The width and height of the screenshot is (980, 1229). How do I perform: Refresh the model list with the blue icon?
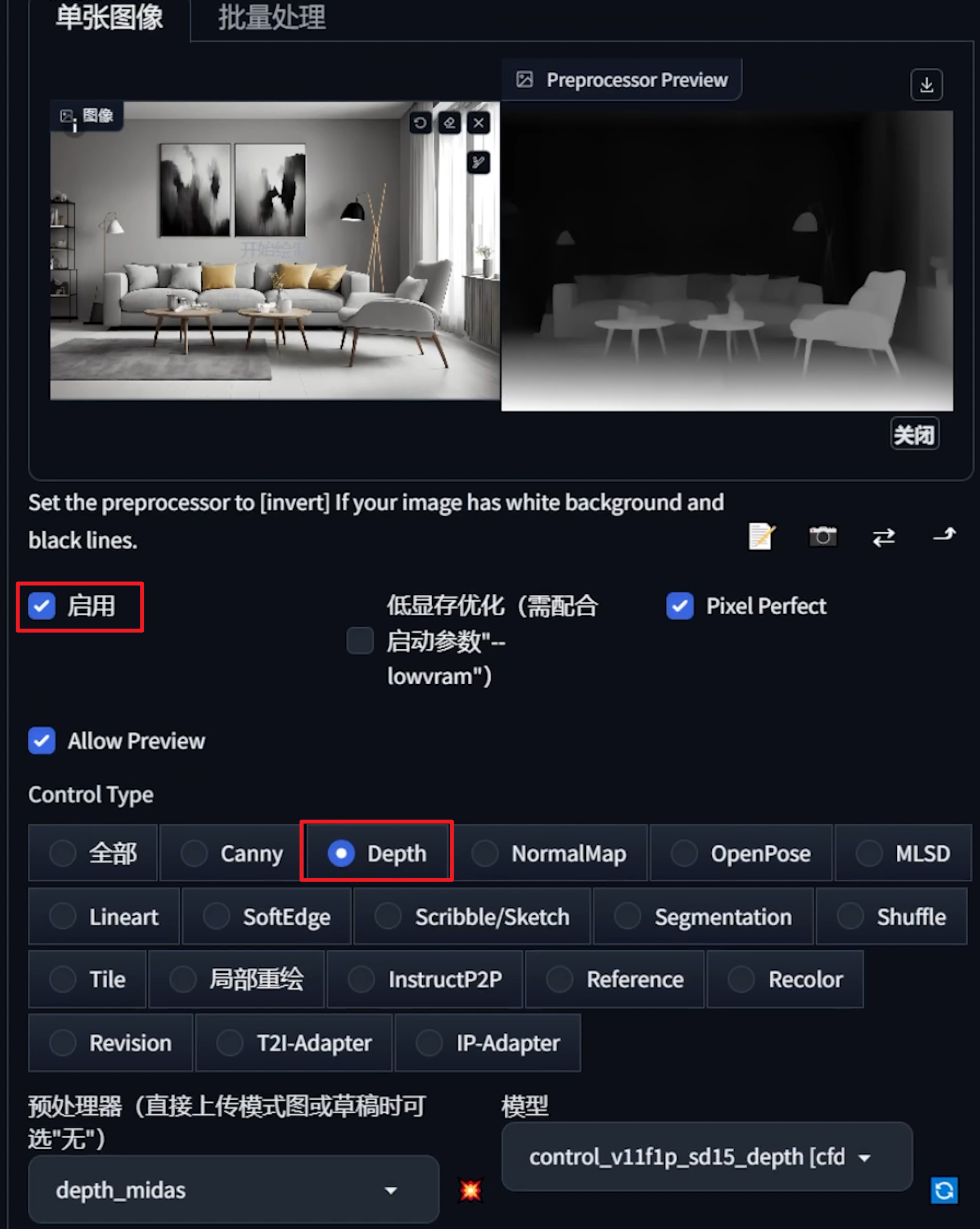[x=944, y=1190]
